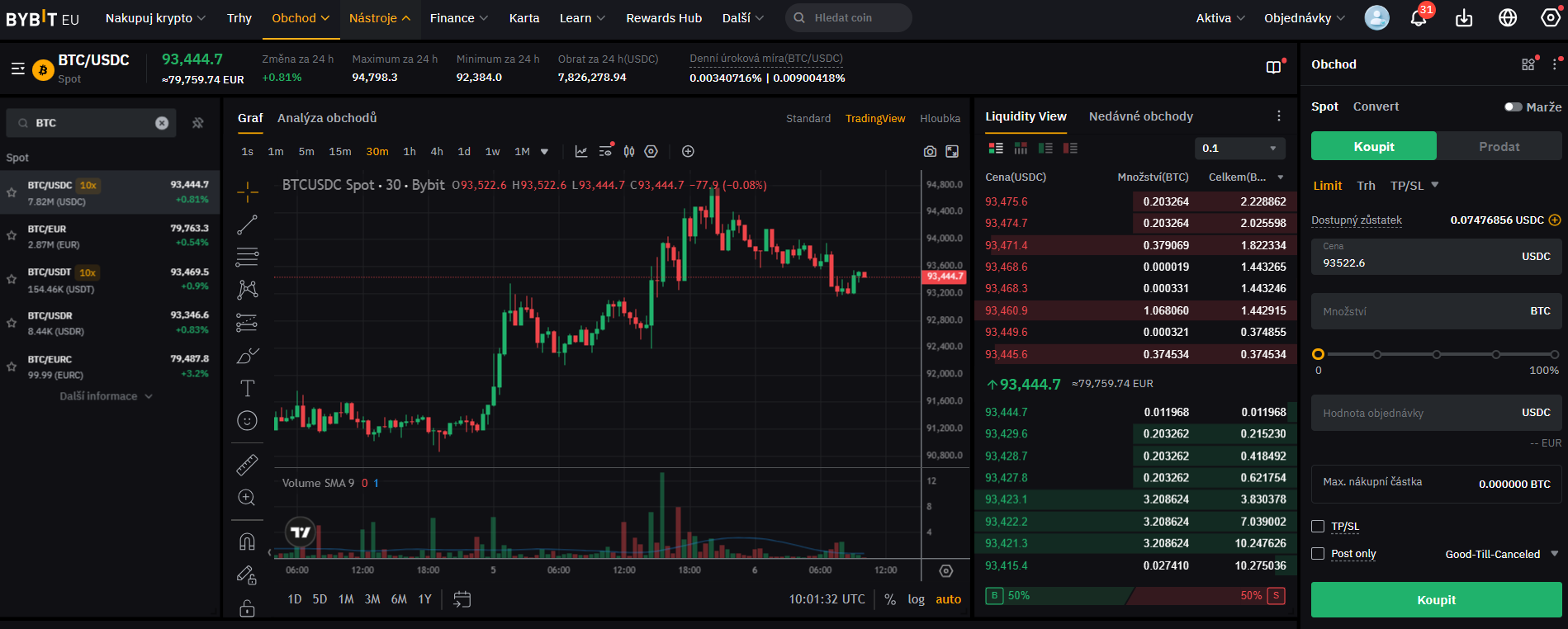Screen dimensions: 1568x629
Task: Enable the TP/SL checkbox
Action: 1318,527
